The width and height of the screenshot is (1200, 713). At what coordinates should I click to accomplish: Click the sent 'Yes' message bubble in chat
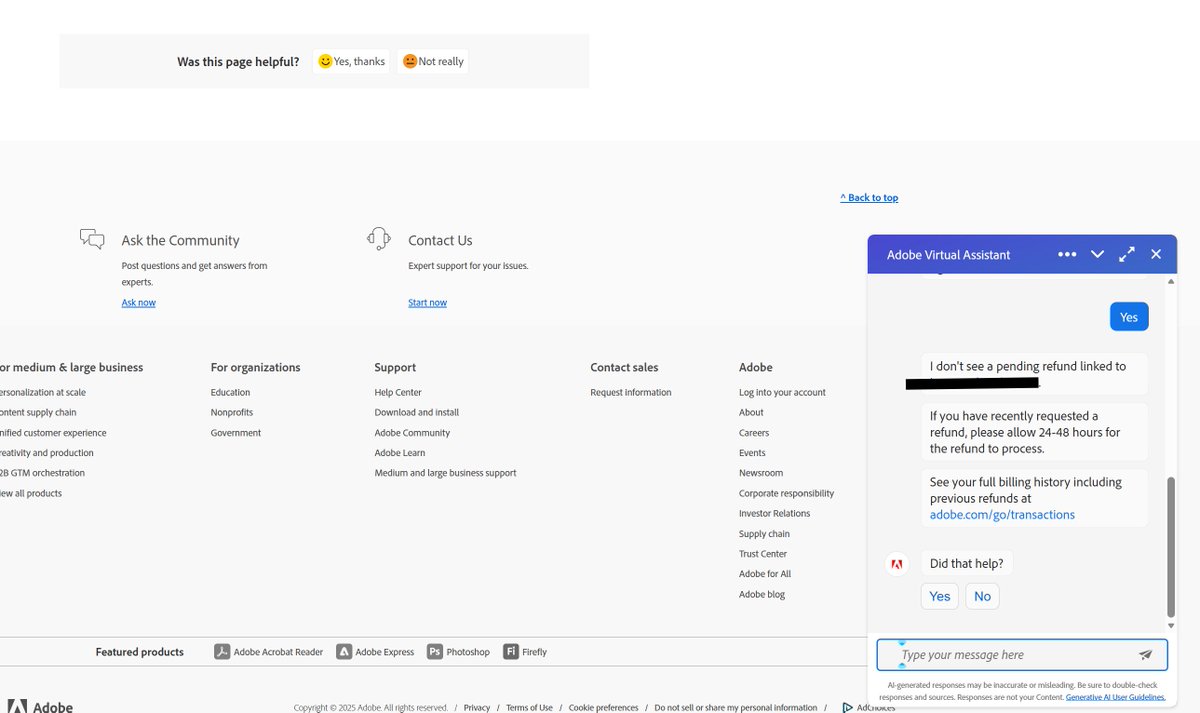pyautogui.click(x=1129, y=317)
